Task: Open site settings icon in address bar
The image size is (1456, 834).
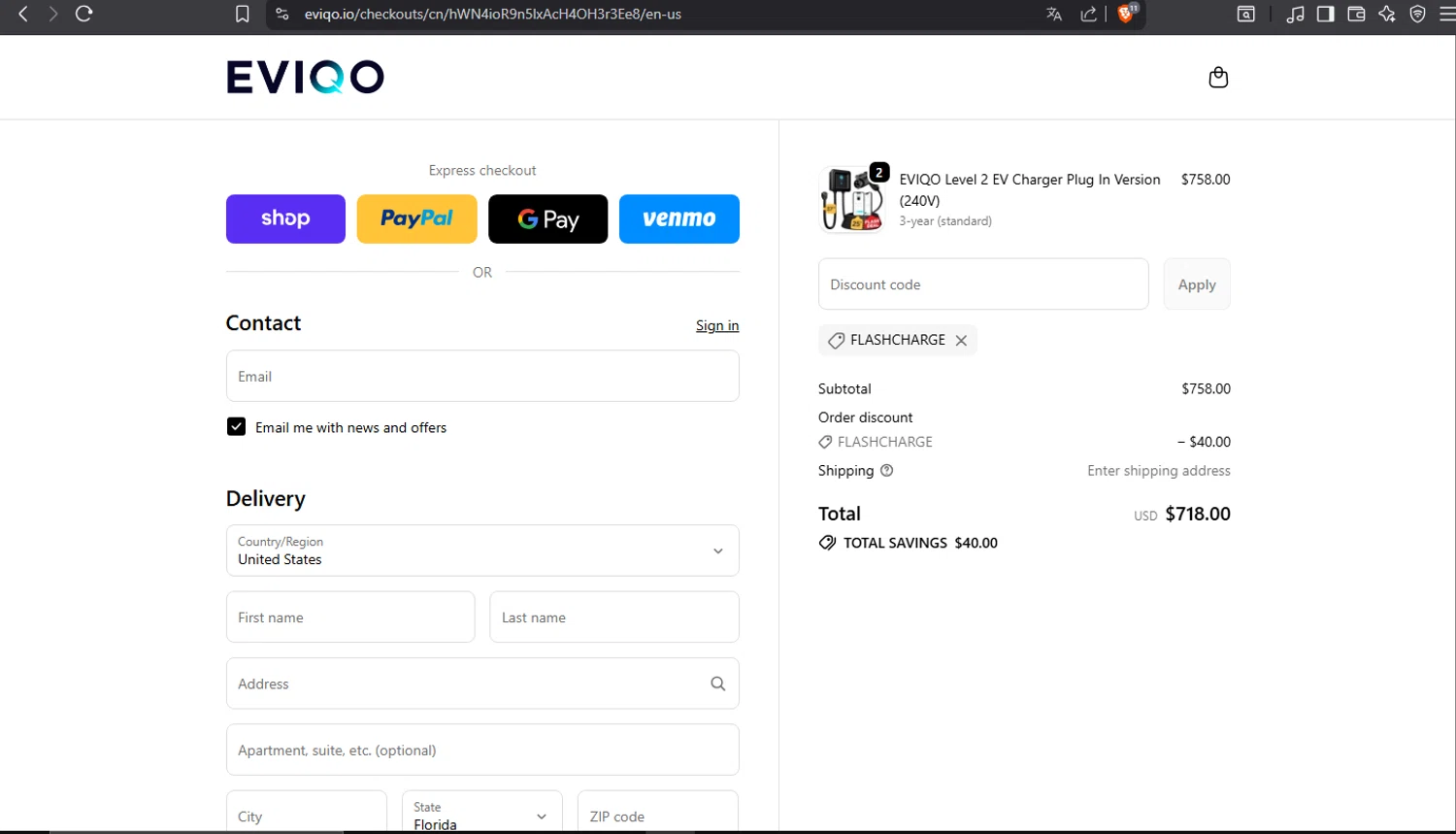Action: (282, 14)
